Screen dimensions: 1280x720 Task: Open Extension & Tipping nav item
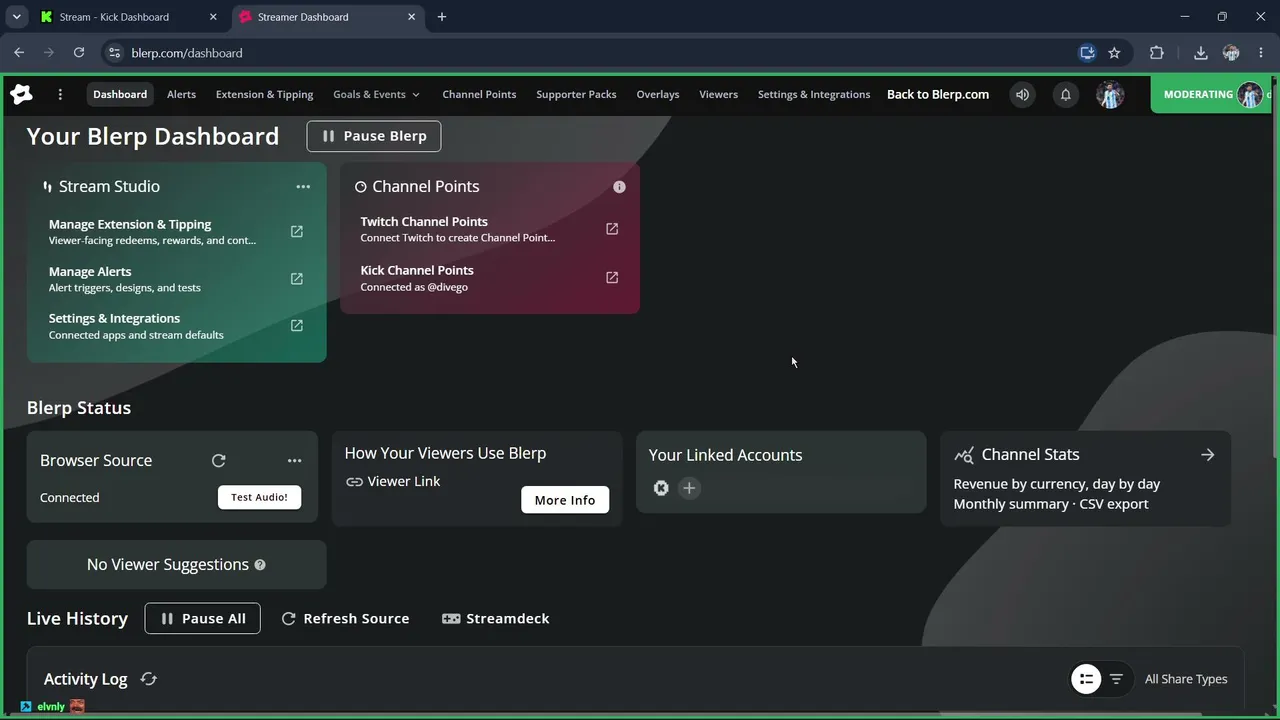point(265,94)
